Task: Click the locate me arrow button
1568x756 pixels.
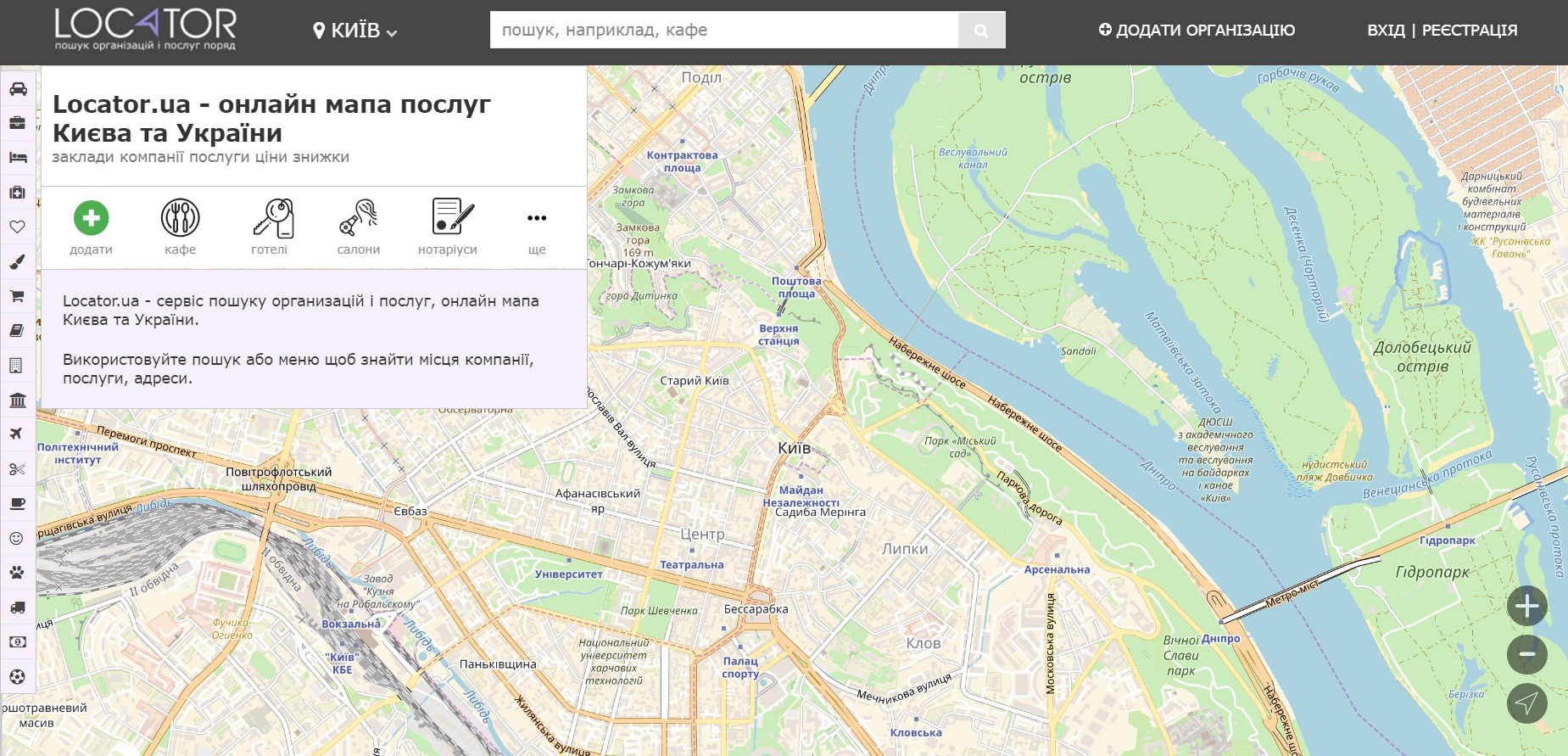Action: 1526,703
